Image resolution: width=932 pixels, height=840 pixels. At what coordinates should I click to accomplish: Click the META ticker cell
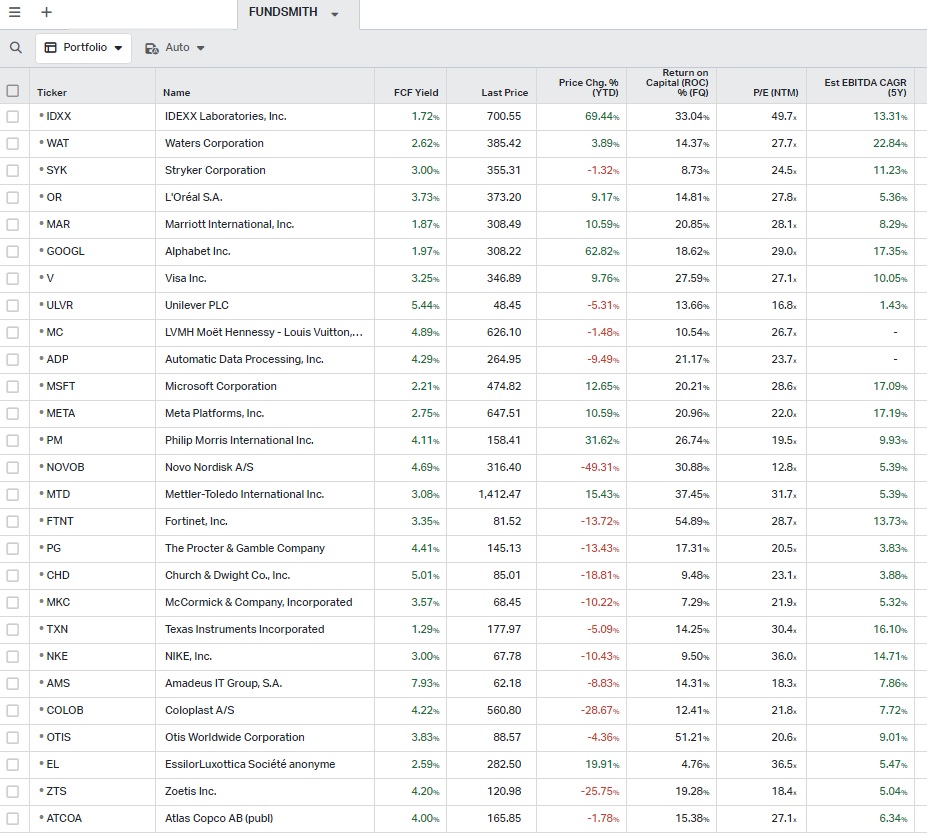[x=60, y=414]
